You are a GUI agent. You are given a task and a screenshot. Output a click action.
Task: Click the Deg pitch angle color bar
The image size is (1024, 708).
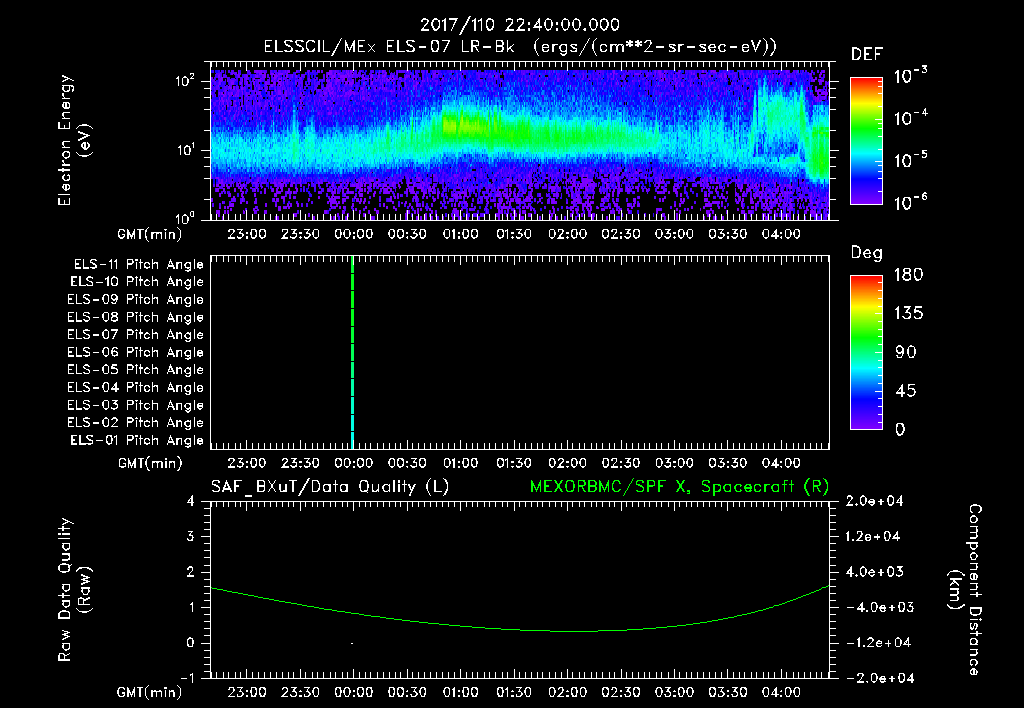tap(866, 353)
